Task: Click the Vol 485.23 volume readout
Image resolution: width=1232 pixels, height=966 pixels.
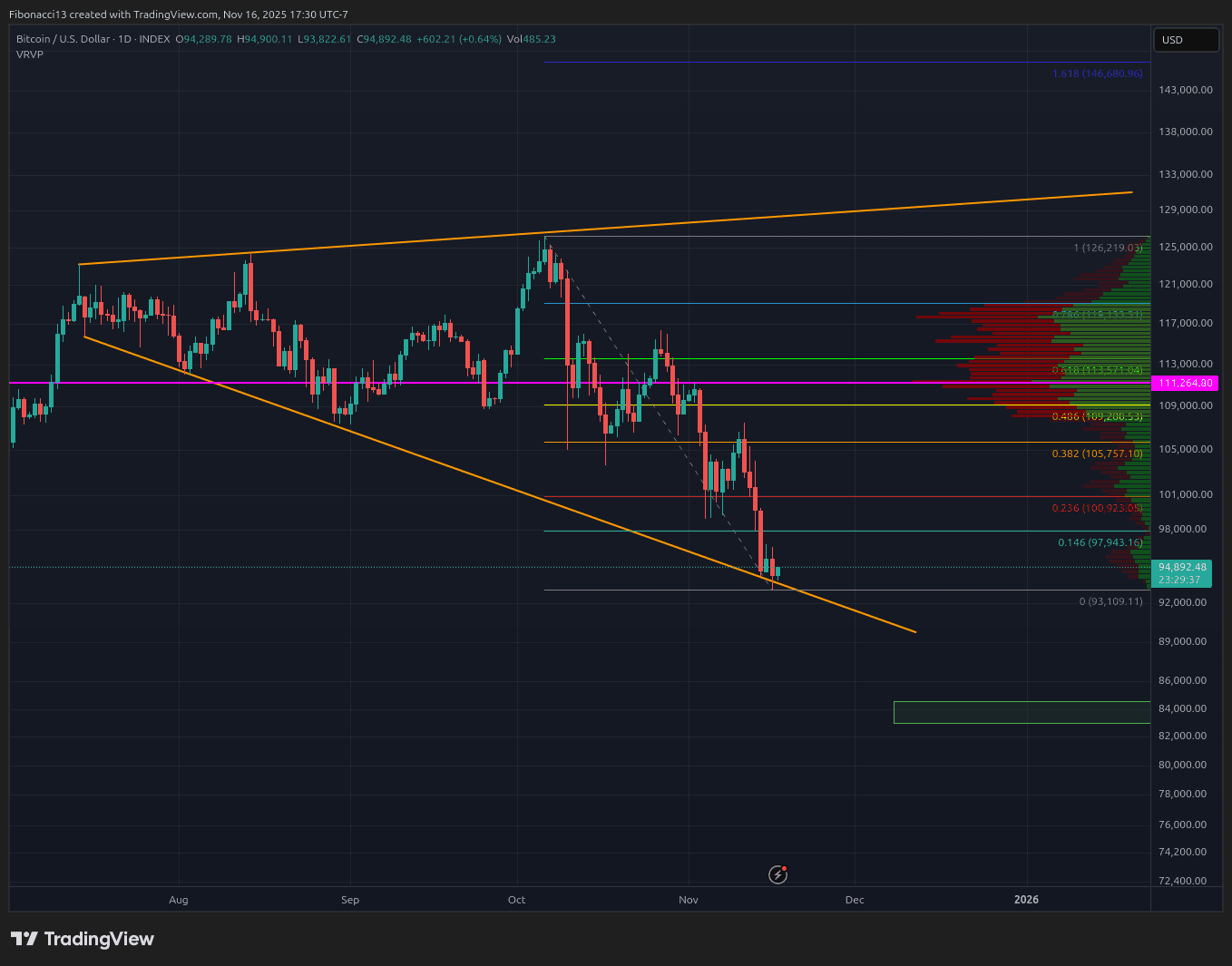Action: point(532,39)
